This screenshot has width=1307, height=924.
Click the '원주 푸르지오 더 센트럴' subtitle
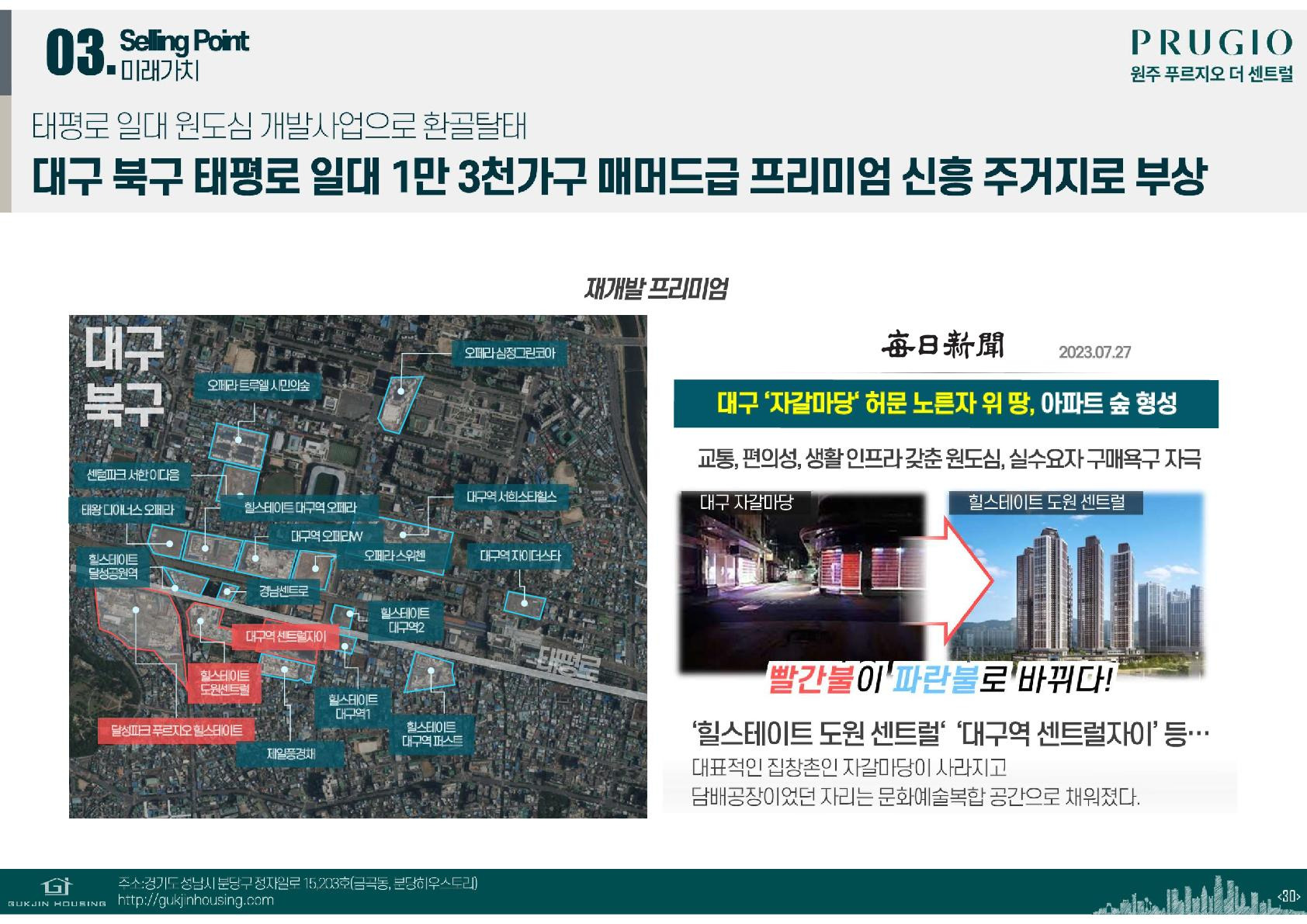(1212, 74)
